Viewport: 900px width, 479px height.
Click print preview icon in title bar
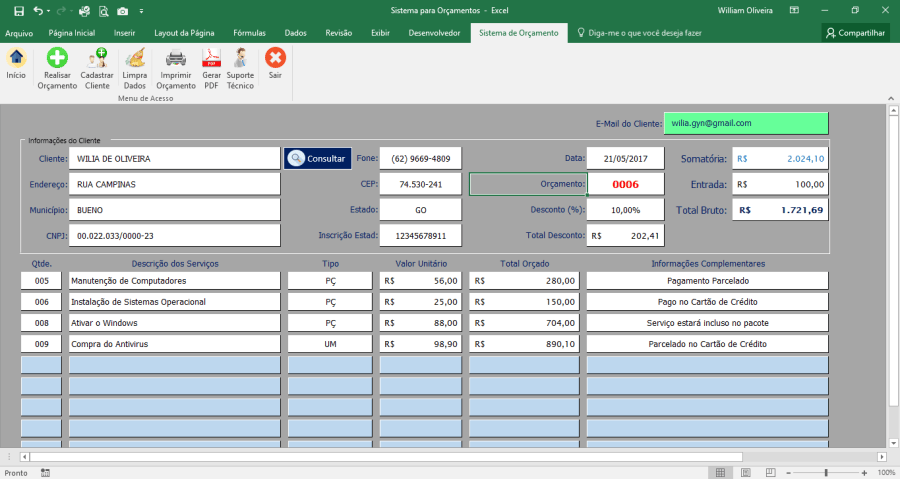[103, 11]
